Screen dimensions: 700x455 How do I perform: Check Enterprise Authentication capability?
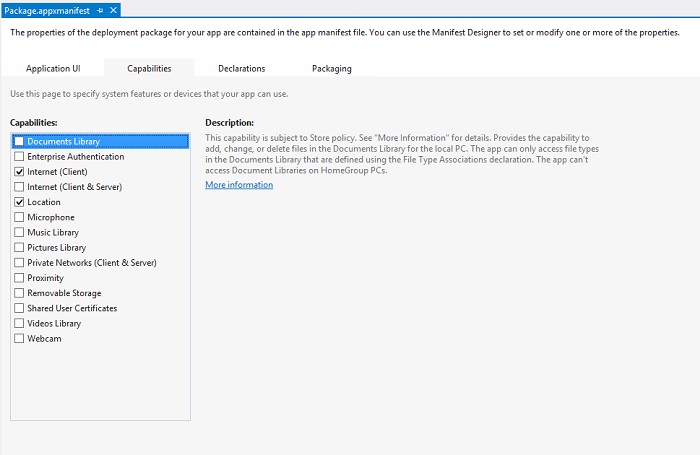pos(19,157)
